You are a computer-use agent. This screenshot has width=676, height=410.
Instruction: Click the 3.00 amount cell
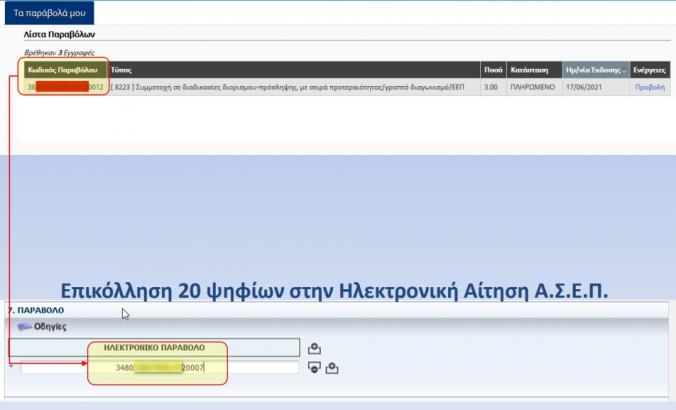pyautogui.click(x=491, y=87)
